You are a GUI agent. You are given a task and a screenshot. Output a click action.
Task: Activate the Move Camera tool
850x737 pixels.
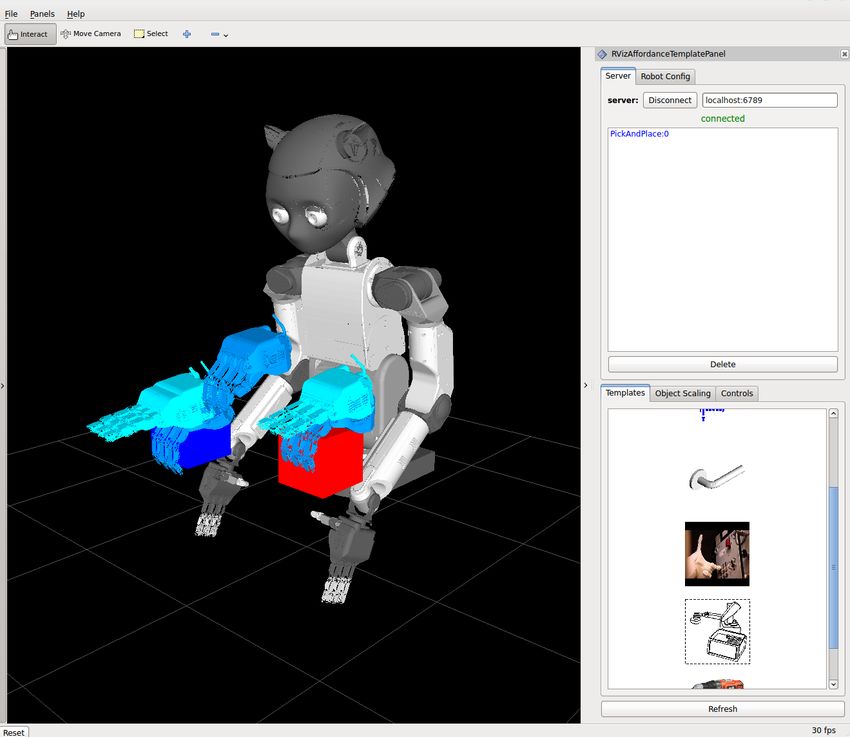(x=91, y=34)
